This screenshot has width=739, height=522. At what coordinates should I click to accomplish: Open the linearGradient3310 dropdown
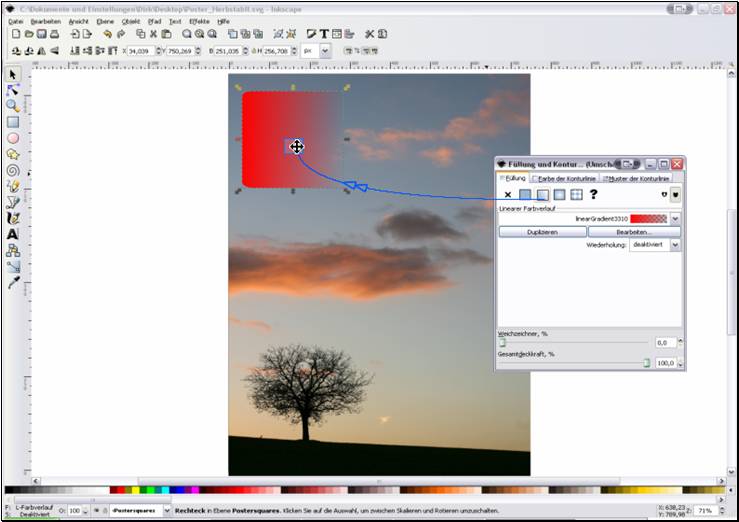675,218
